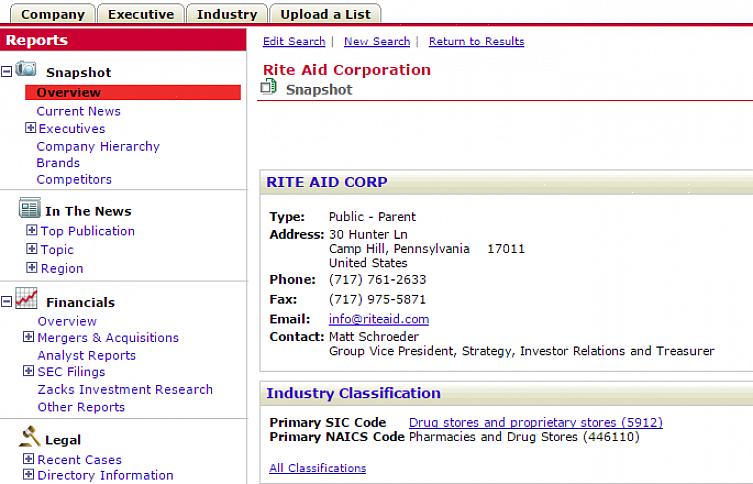Switch to the Company tab

tap(53, 14)
